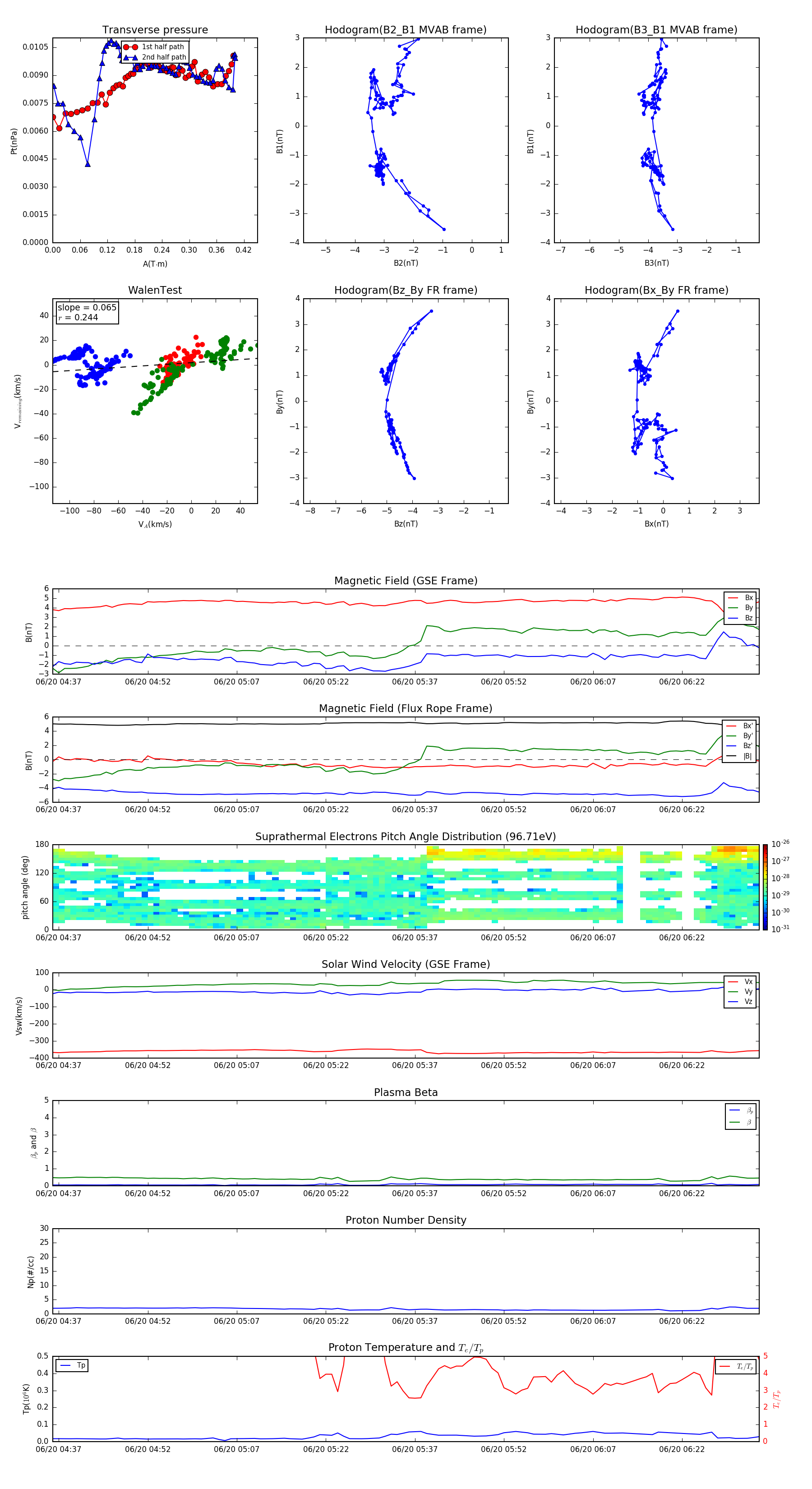The height and width of the screenshot is (1489, 812).
Task: Click the '10^-26' colorbar tick label
Action: 780,844
